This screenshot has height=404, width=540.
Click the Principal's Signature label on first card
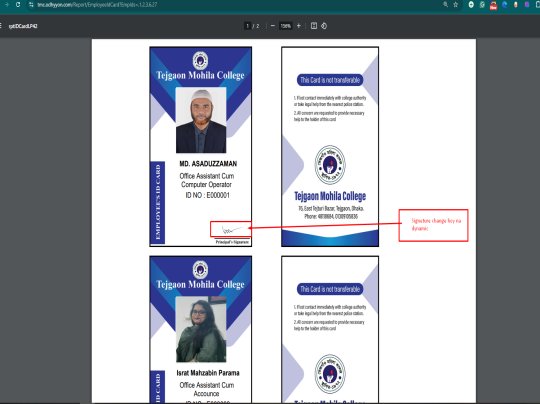[232, 242]
